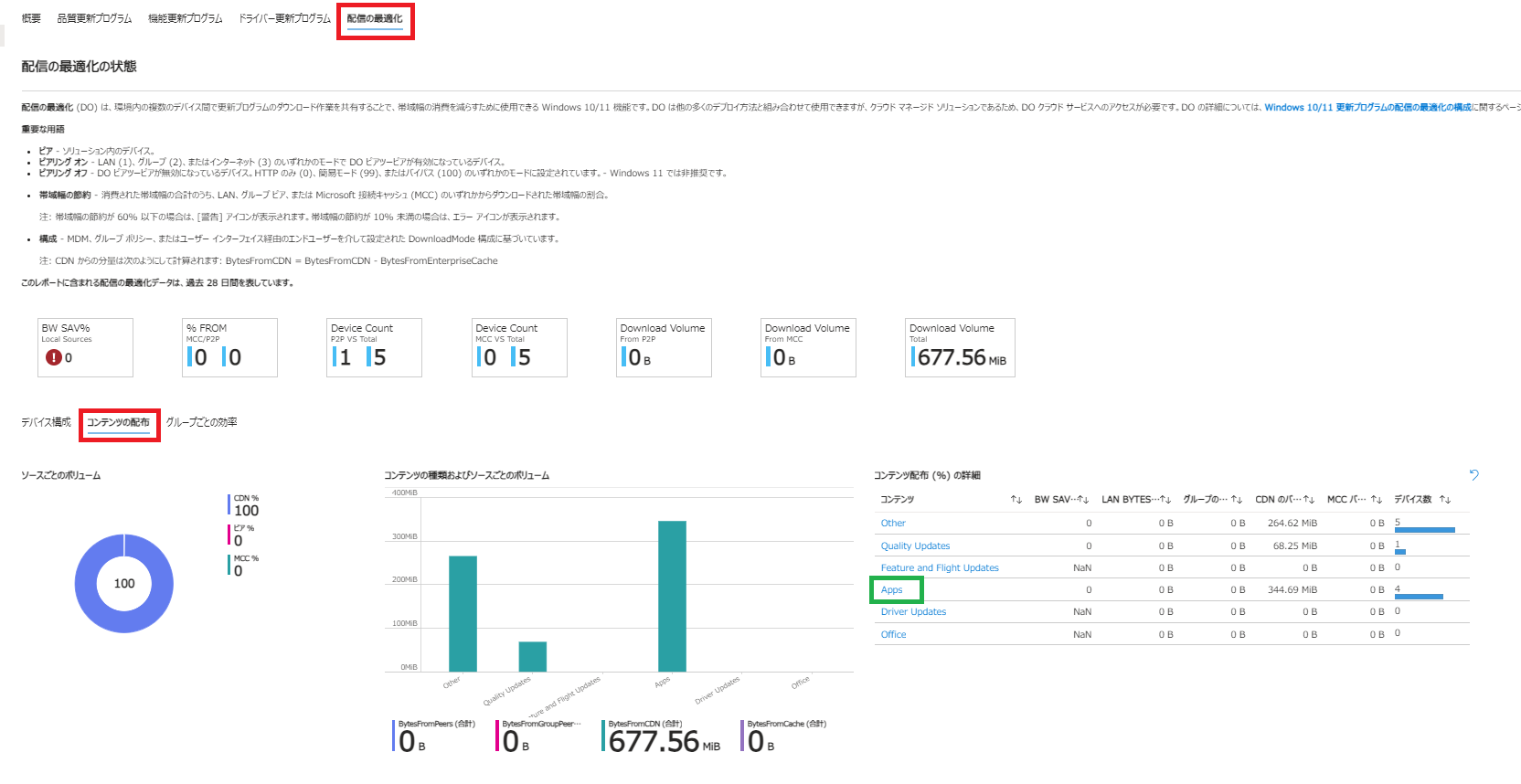Open the Windows 10/11 delivery optimization configuration link
1521x784 pixels.
[1367, 107]
